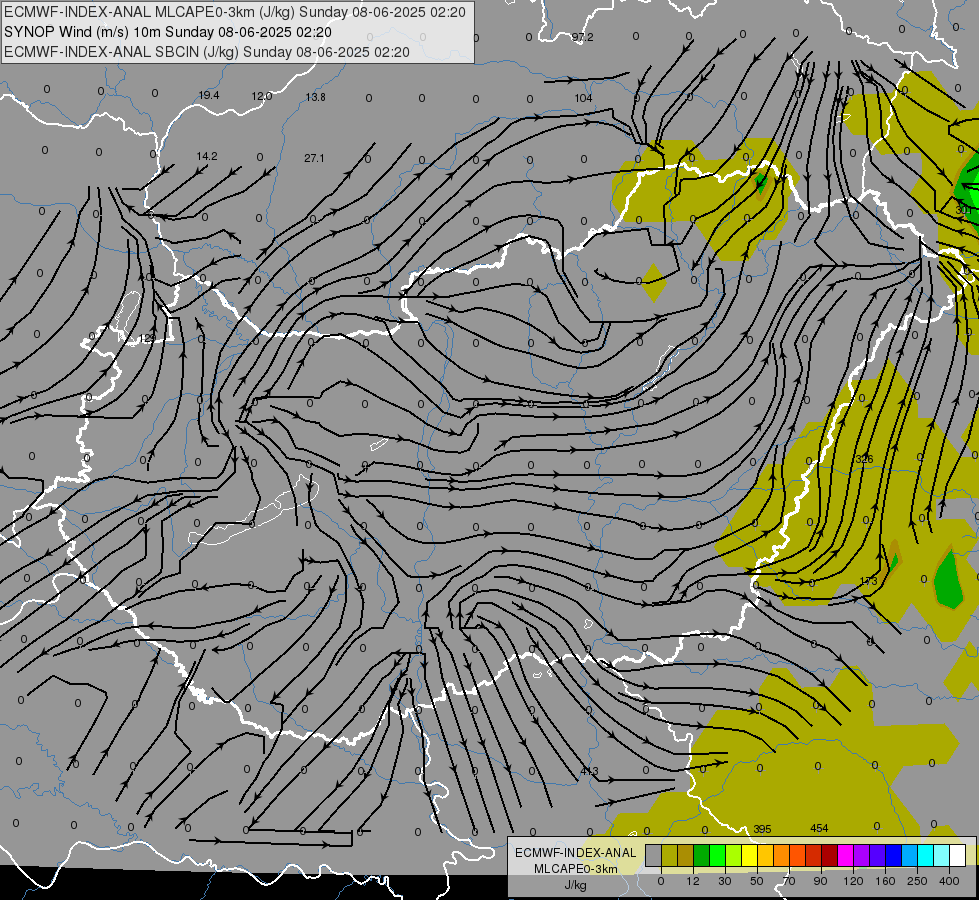Click the SYNOP Wind 10m title line

click(168, 32)
